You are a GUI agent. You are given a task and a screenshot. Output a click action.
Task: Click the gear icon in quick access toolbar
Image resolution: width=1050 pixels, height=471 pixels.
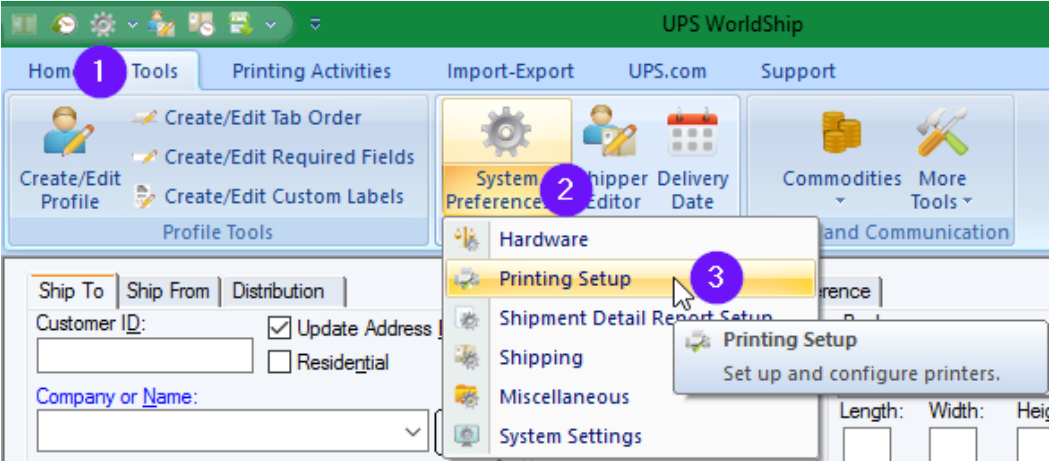pos(103,25)
